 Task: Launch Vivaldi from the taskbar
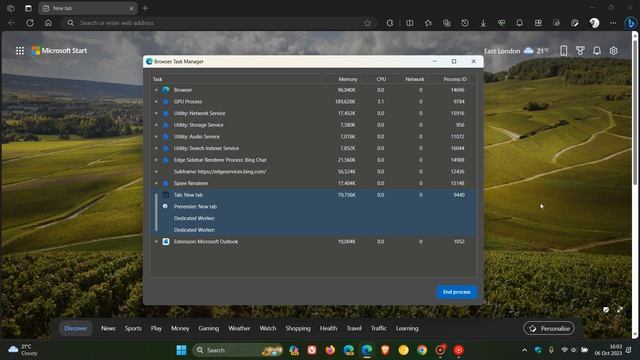coord(312,350)
